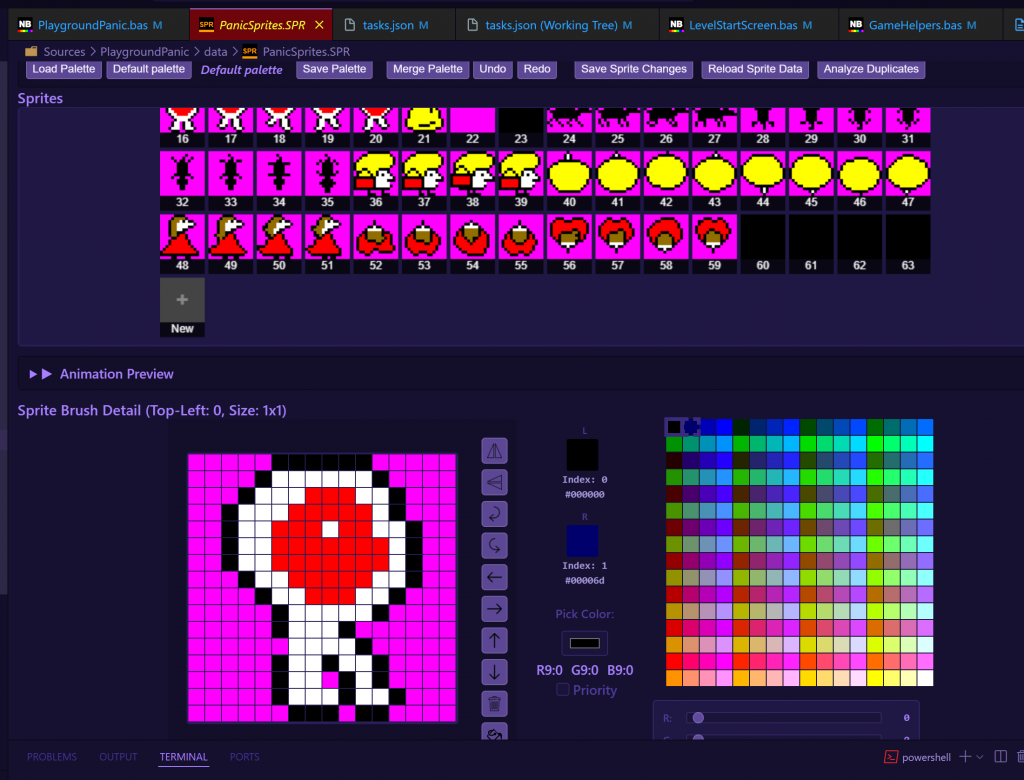Screen dimensions: 1024x780
Task: Kill the terminal via the trash icon
Action: coord(1018,757)
